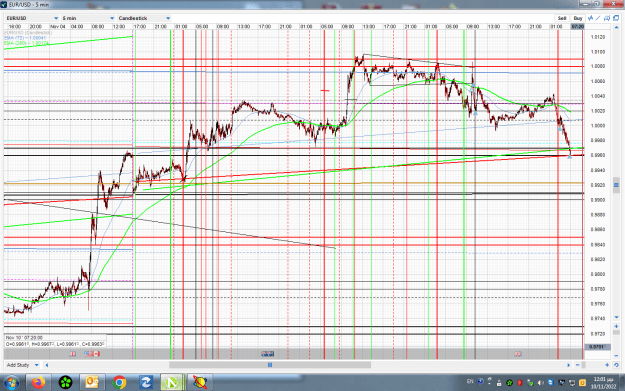Image resolution: width=625 pixels, height=391 pixels.
Task: Click the Sell button
Action: [562, 18]
